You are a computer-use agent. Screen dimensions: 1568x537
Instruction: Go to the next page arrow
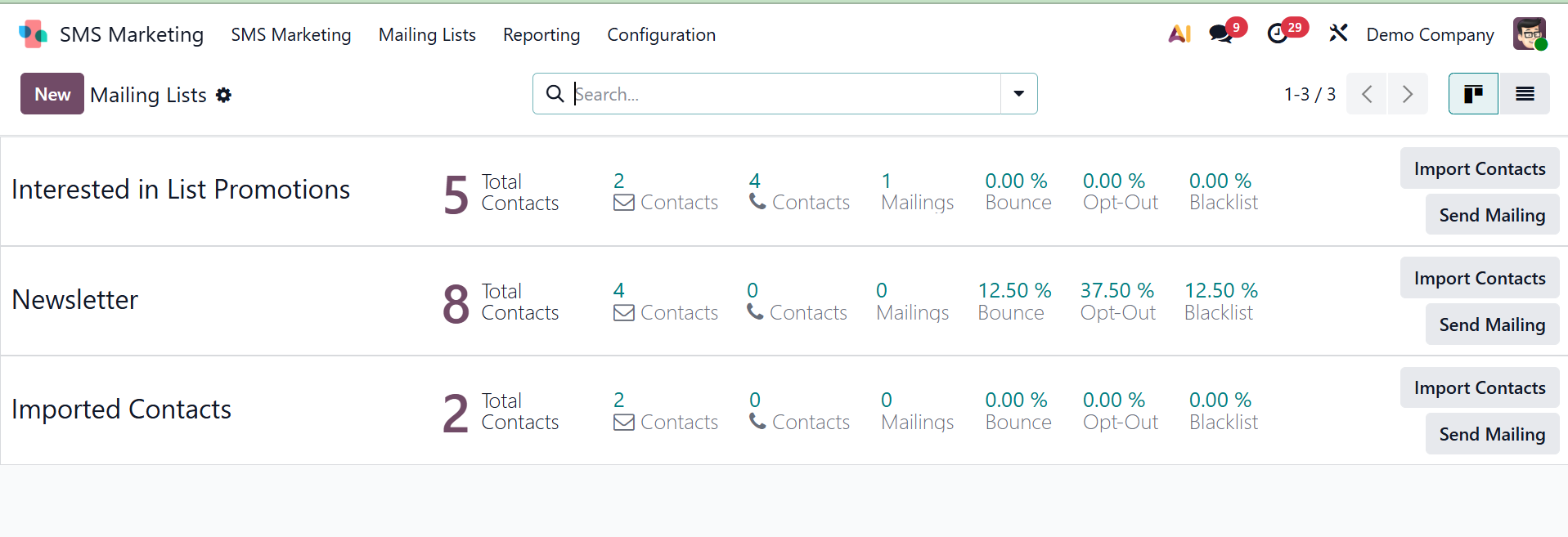point(1408,94)
